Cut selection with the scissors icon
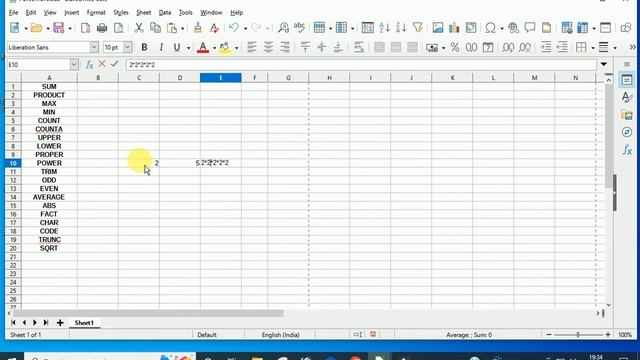This screenshot has height=360, width=640. pyautogui.click(x=139, y=28)
